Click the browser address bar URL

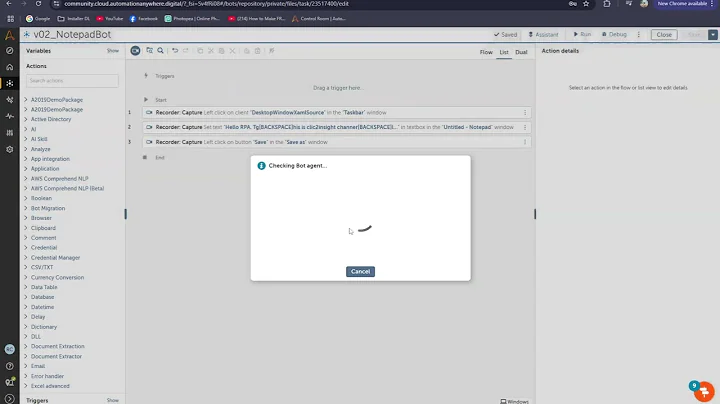(x=207, y=4)
